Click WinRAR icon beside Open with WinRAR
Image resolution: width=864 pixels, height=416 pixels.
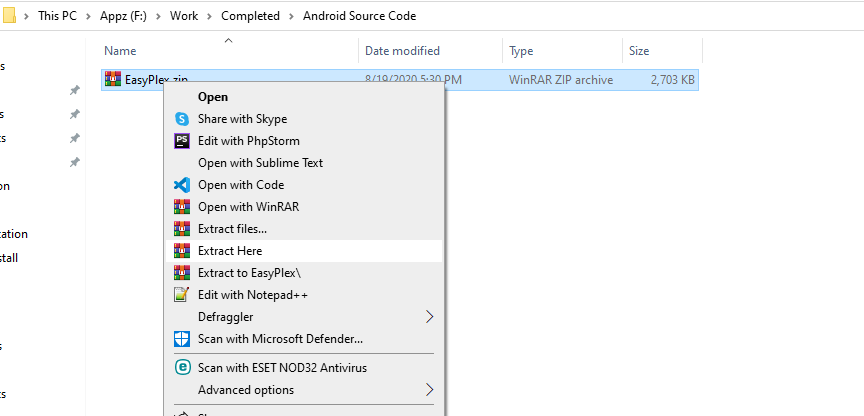point(182,207)
